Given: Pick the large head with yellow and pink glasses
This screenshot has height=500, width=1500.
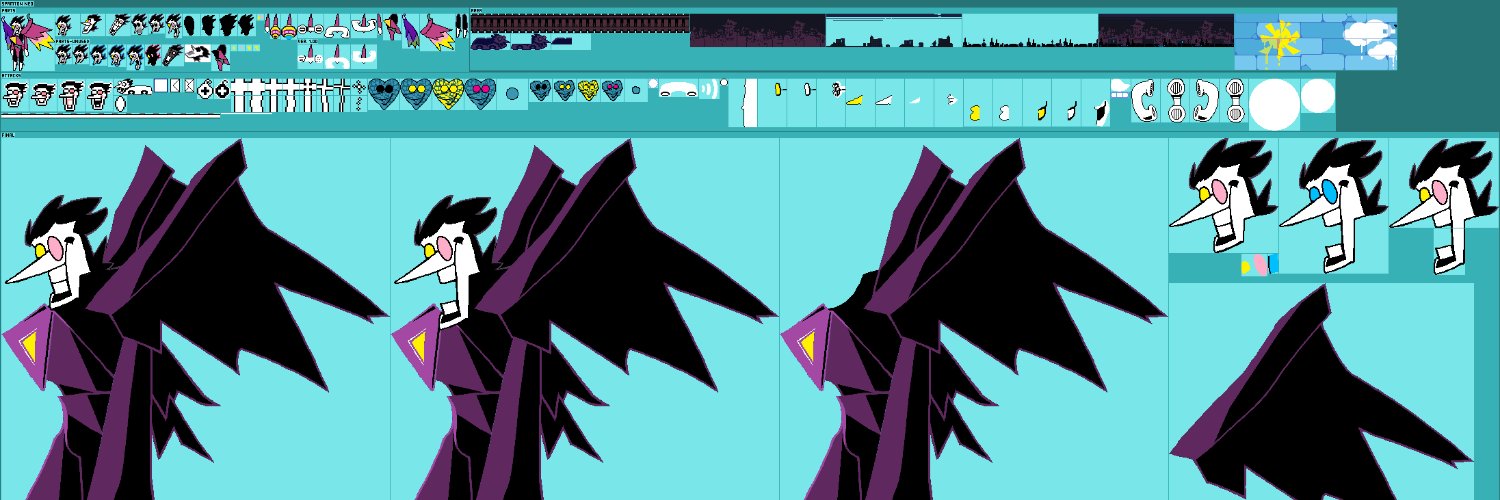Looking at the screenshot, I should (1222, 195).
